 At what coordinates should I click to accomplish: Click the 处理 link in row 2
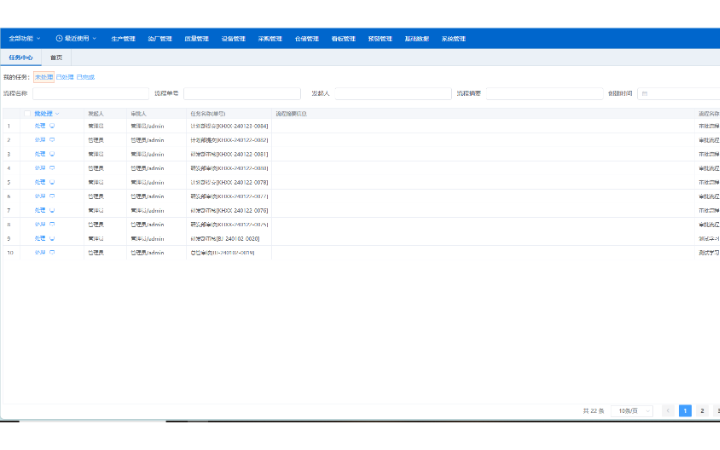(40, 140)
